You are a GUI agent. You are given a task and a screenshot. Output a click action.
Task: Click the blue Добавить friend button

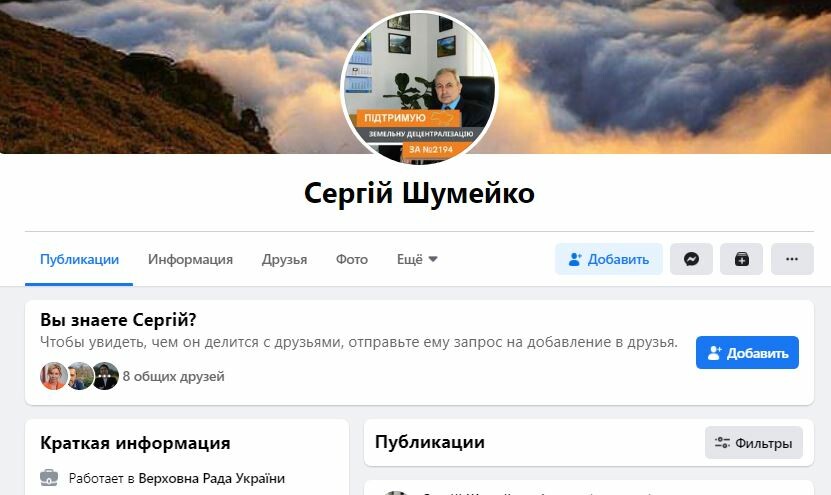pos(747,352)
